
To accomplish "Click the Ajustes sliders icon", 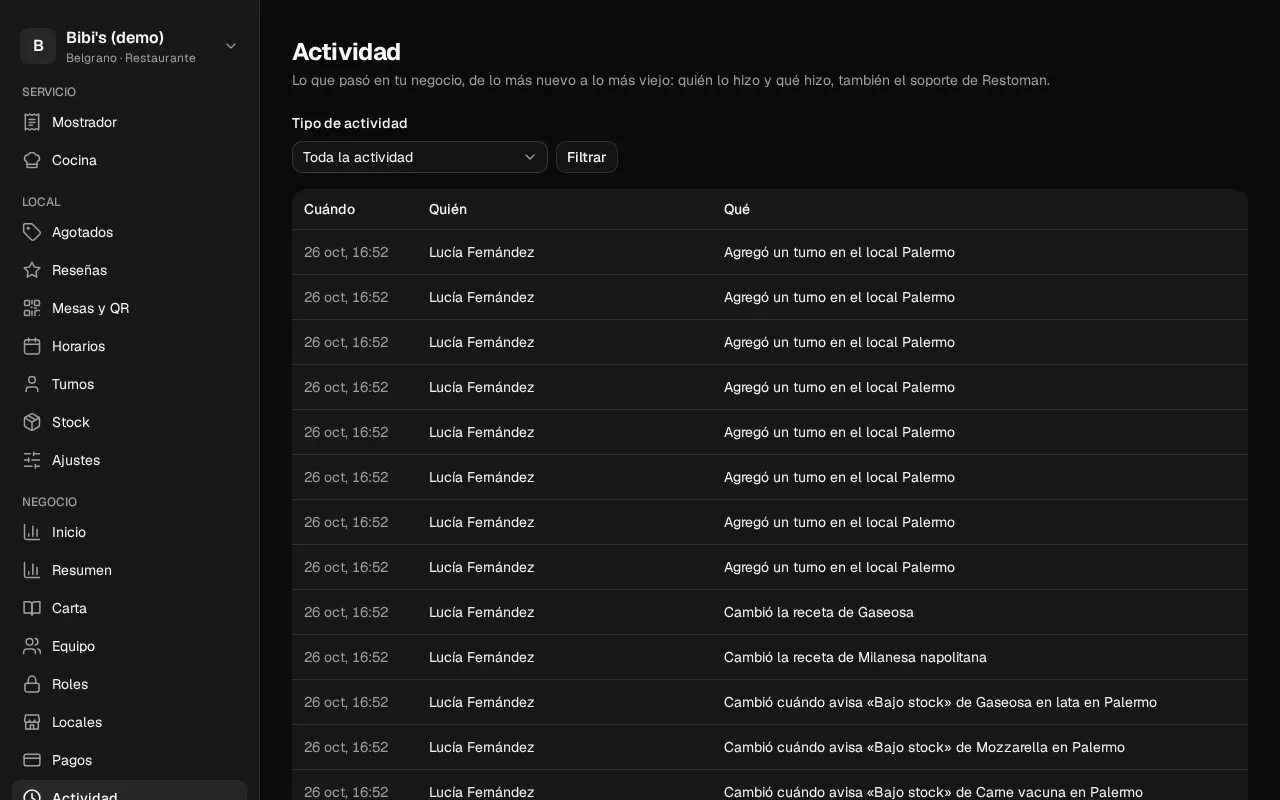I will click(32, 460).
